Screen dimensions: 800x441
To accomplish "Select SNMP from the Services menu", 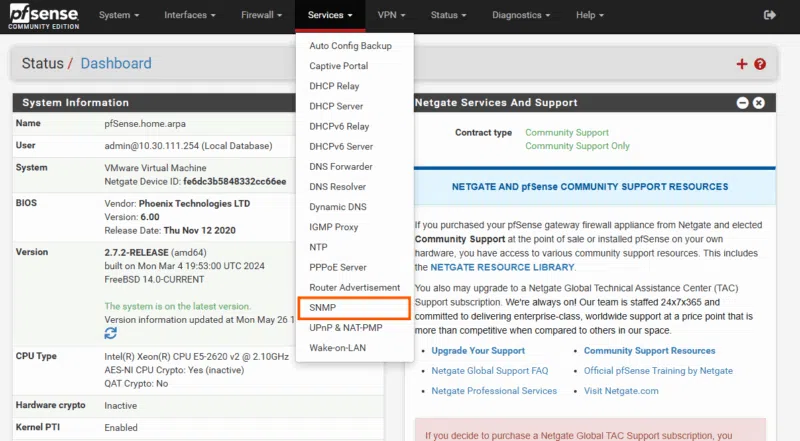I will (x=323, y=308).
